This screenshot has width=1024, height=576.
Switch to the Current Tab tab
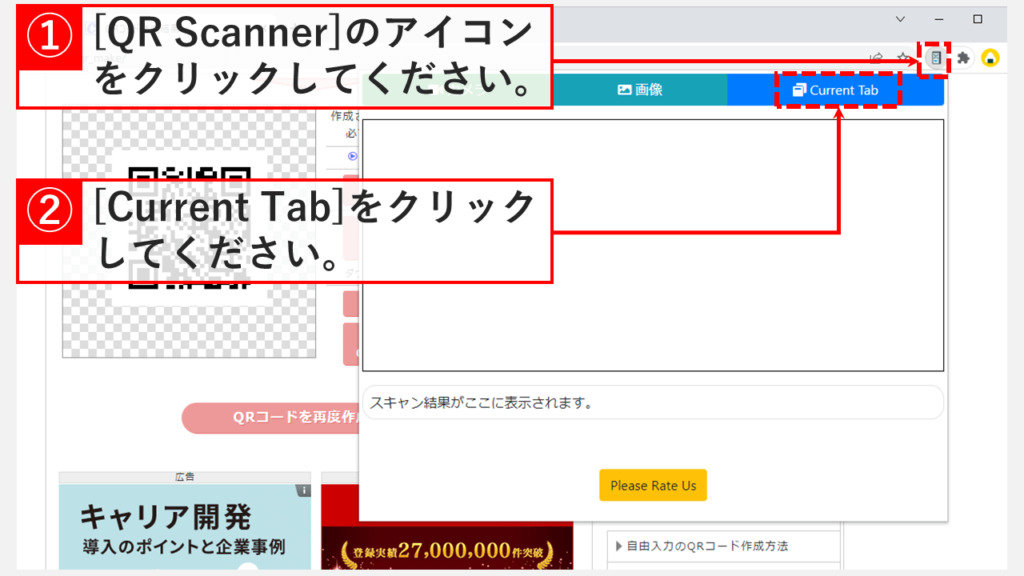835,90
